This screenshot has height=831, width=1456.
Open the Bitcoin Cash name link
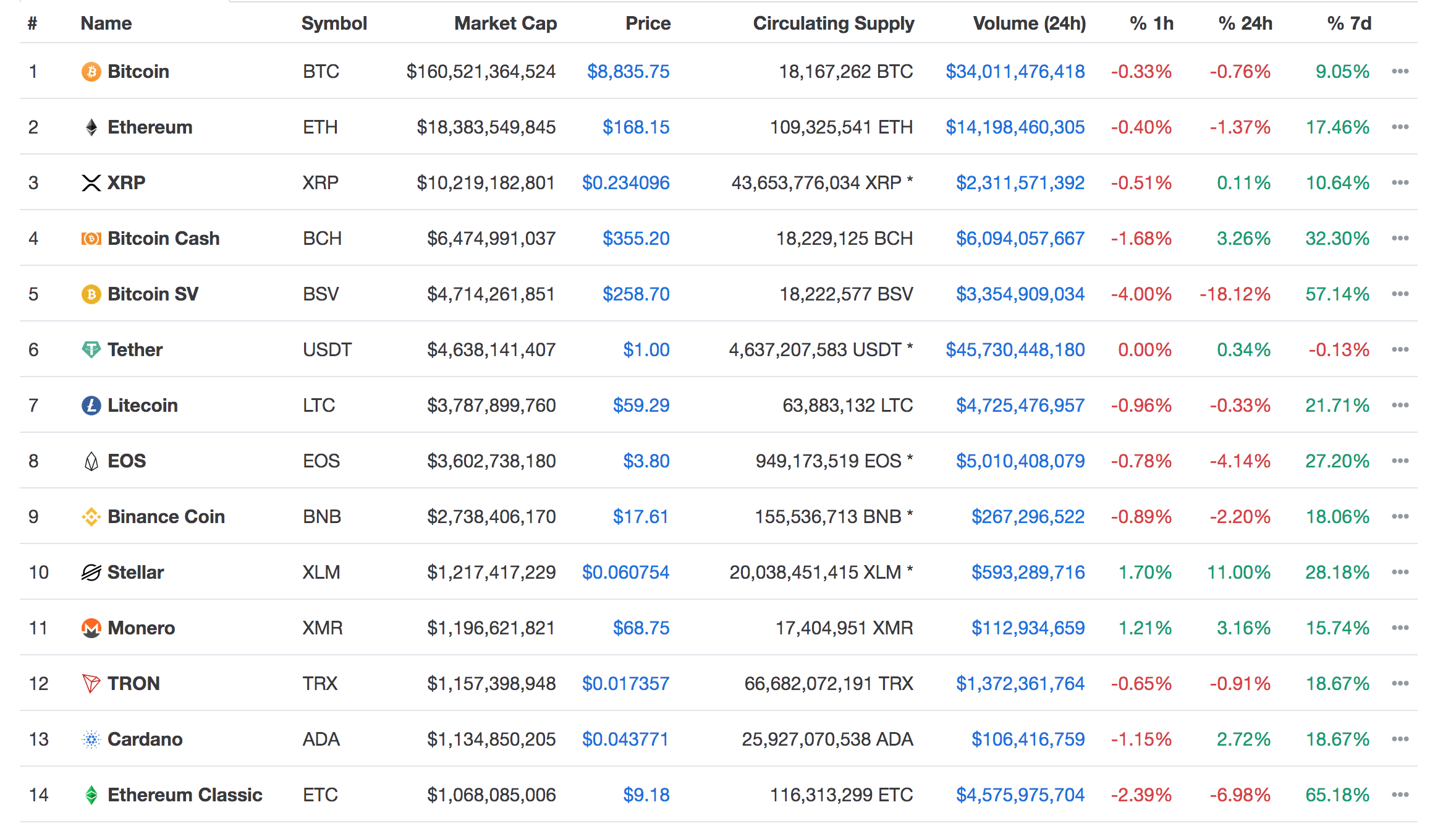164,239
